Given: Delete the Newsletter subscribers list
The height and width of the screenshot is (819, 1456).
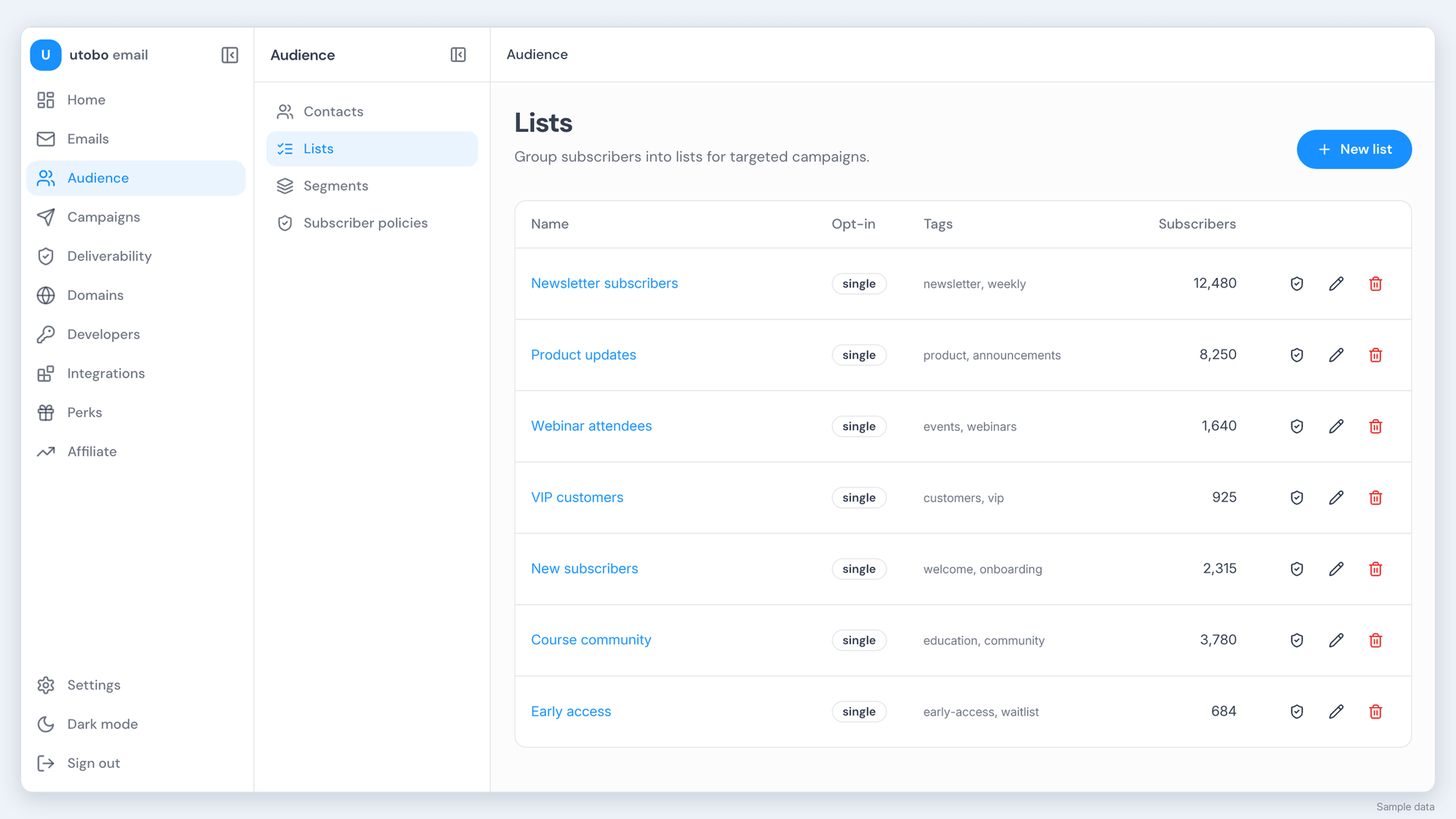Looking at the screenshot, I should click(1375, 284).
